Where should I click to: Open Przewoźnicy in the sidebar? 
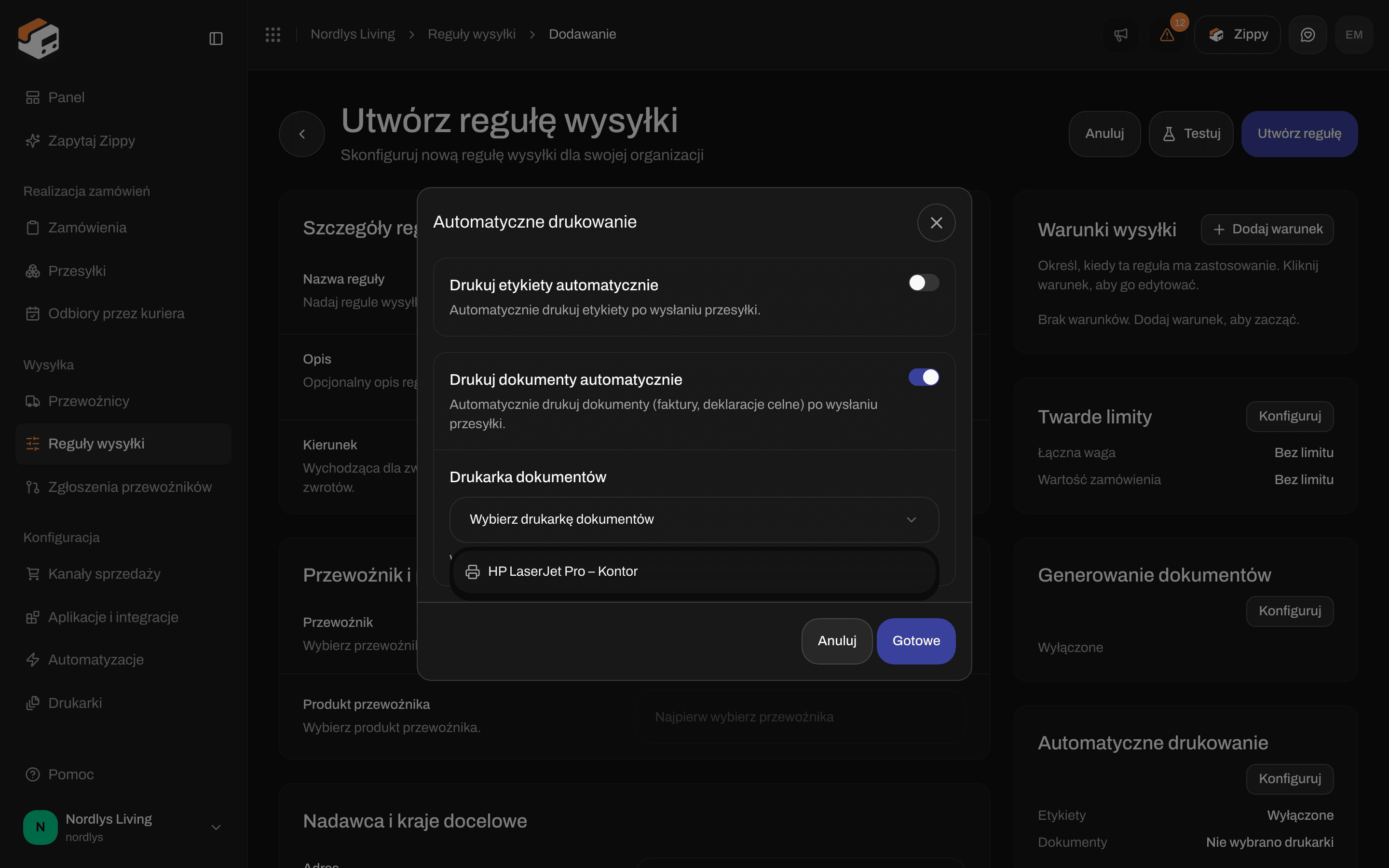click(123, 401)
